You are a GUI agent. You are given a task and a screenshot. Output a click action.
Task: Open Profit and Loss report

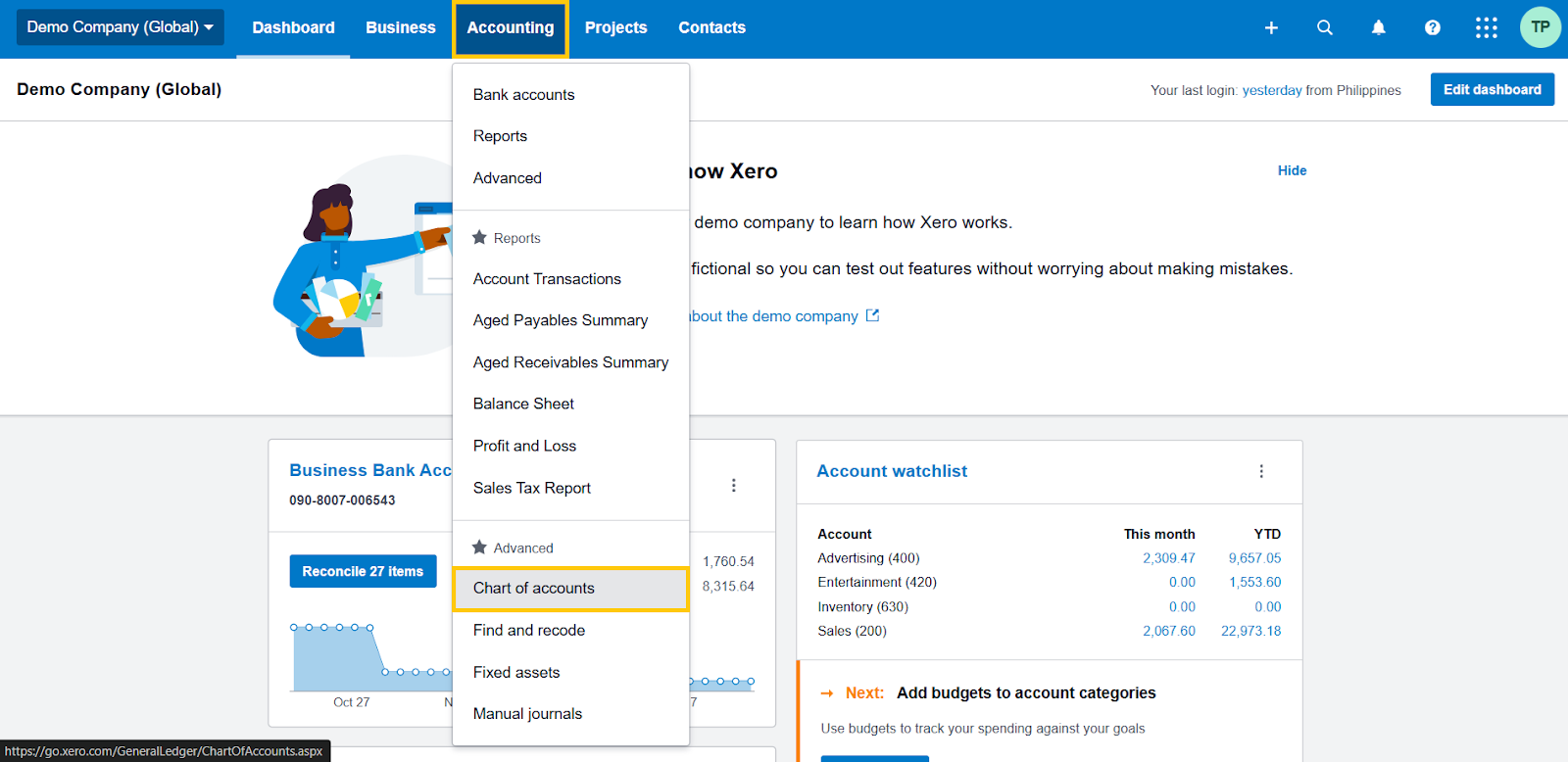(570, 446)
